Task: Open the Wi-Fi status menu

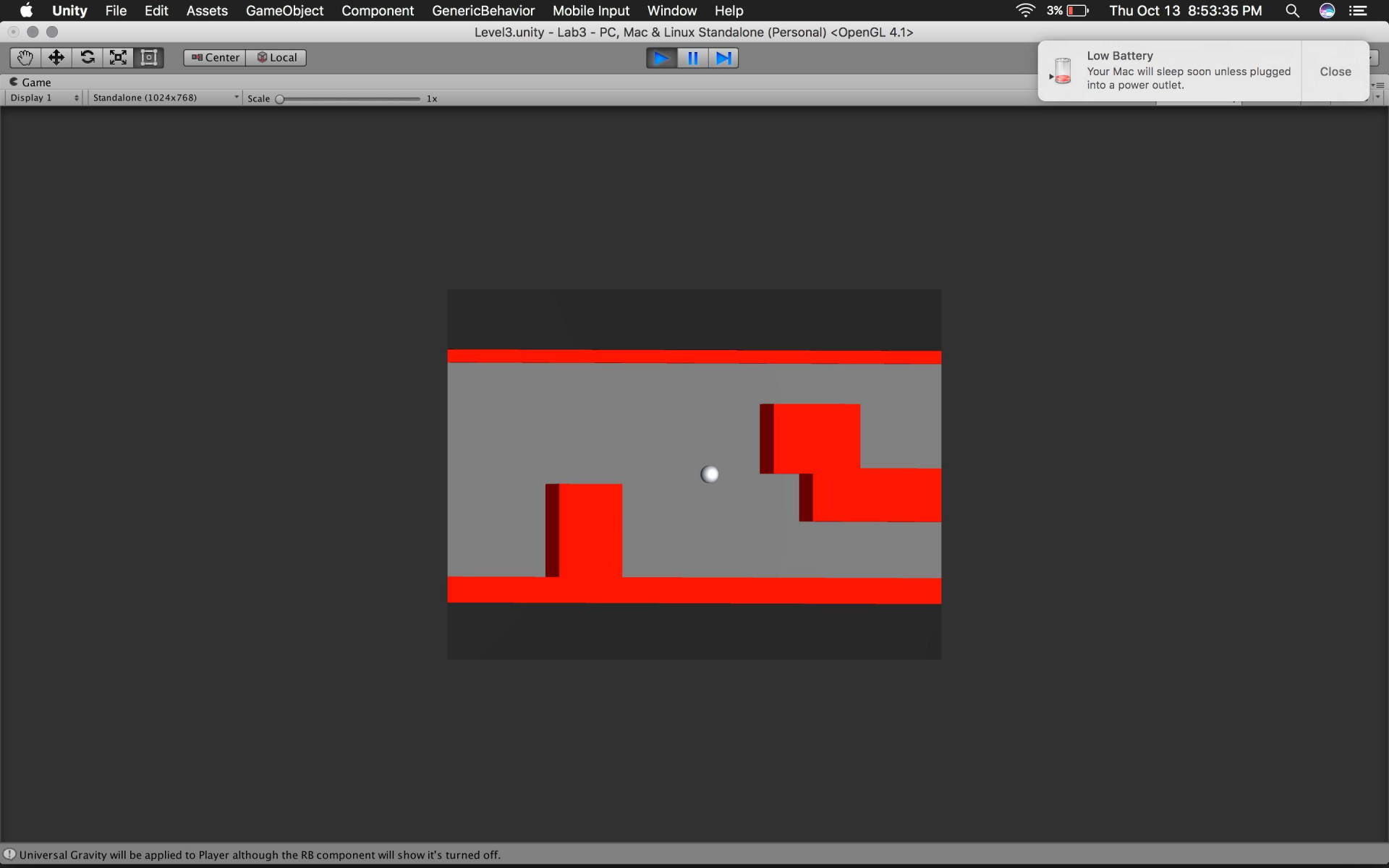Action: [x=1025, y=11]
